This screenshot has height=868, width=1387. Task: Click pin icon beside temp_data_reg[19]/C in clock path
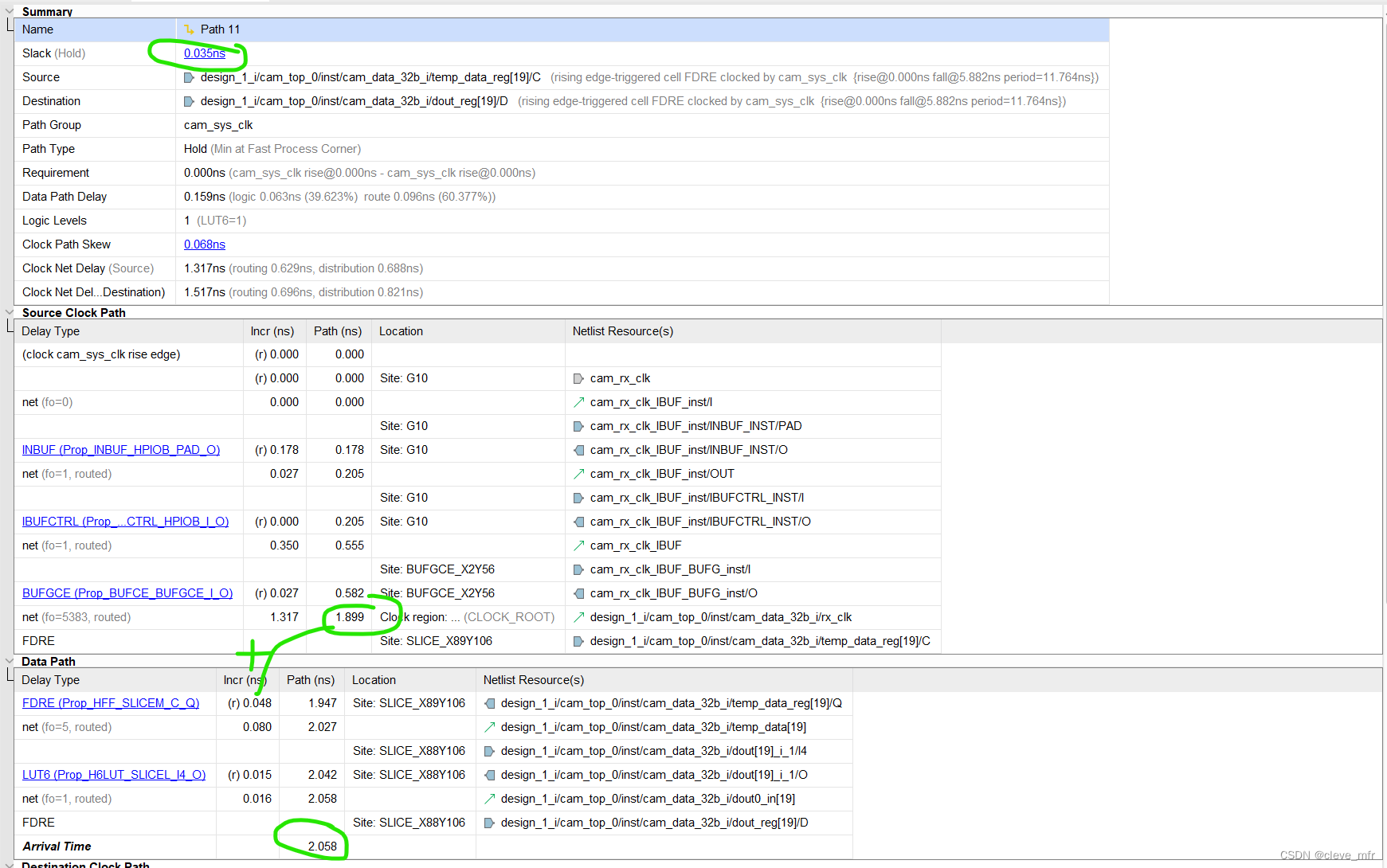579,641
